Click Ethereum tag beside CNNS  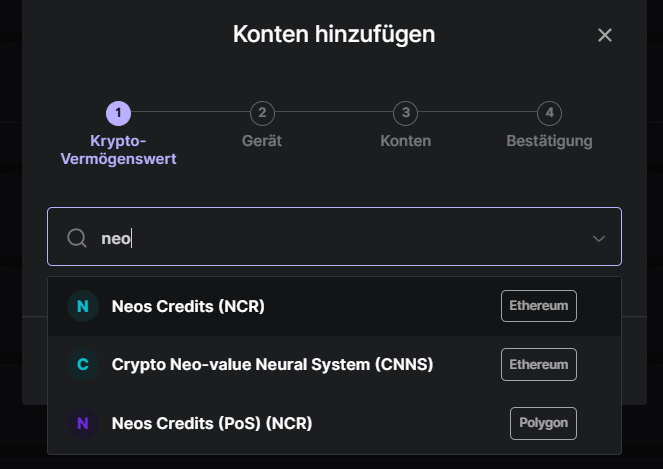coord(539,365)
